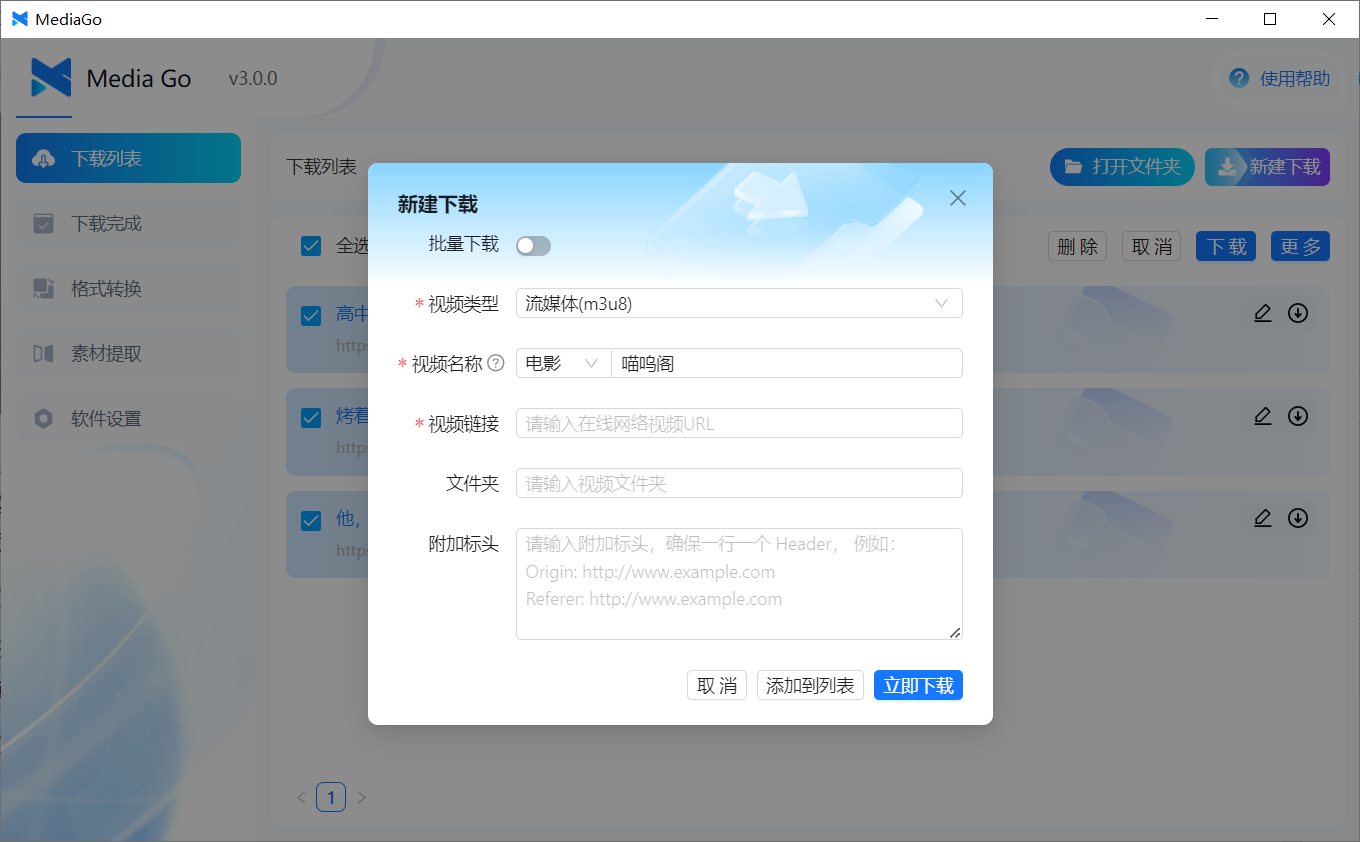This screenshot has width=1360, height=842.
Task: Select 下载完成 in the sidebar
Action: 128,223
